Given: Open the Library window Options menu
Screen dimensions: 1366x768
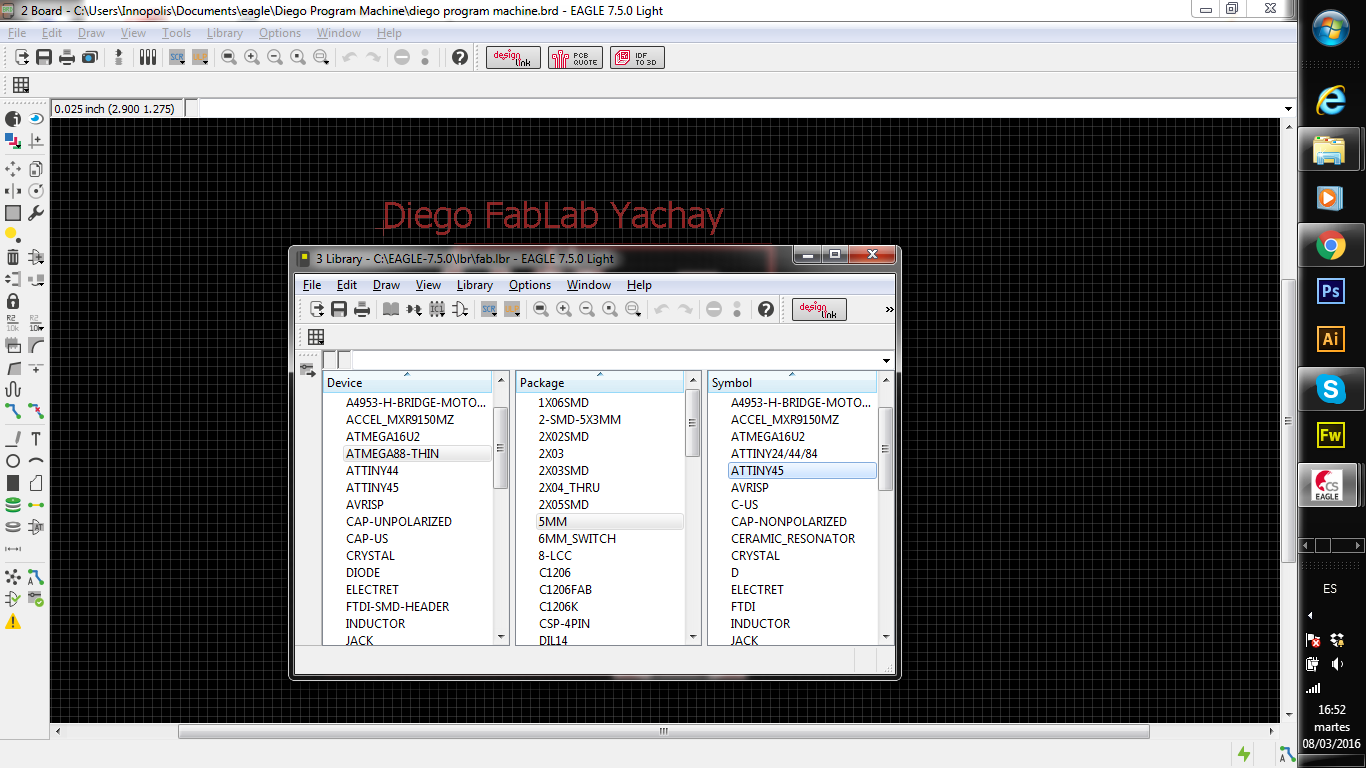Looking at the screenshot, I should [x=530, y=285].
